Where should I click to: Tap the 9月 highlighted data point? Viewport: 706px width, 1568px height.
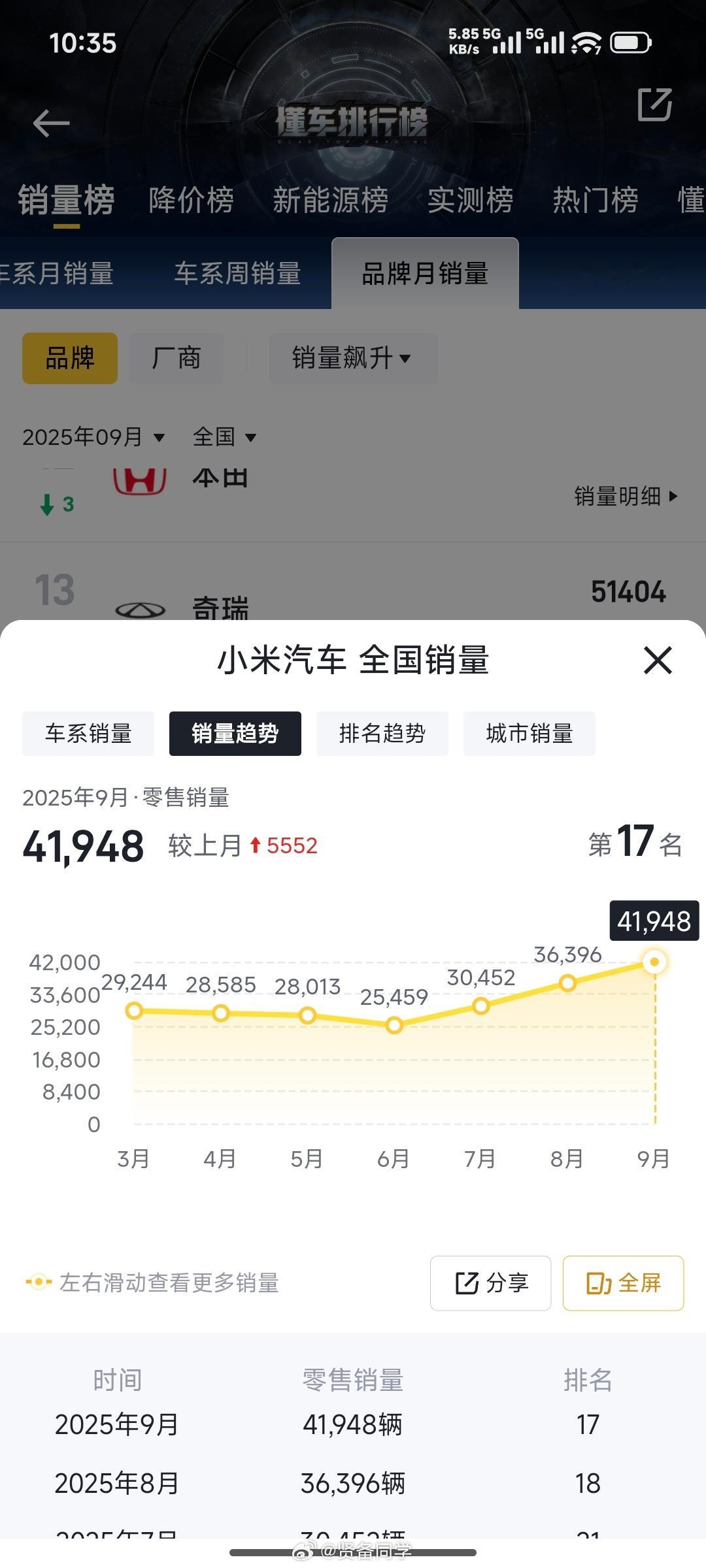(654, 962)
